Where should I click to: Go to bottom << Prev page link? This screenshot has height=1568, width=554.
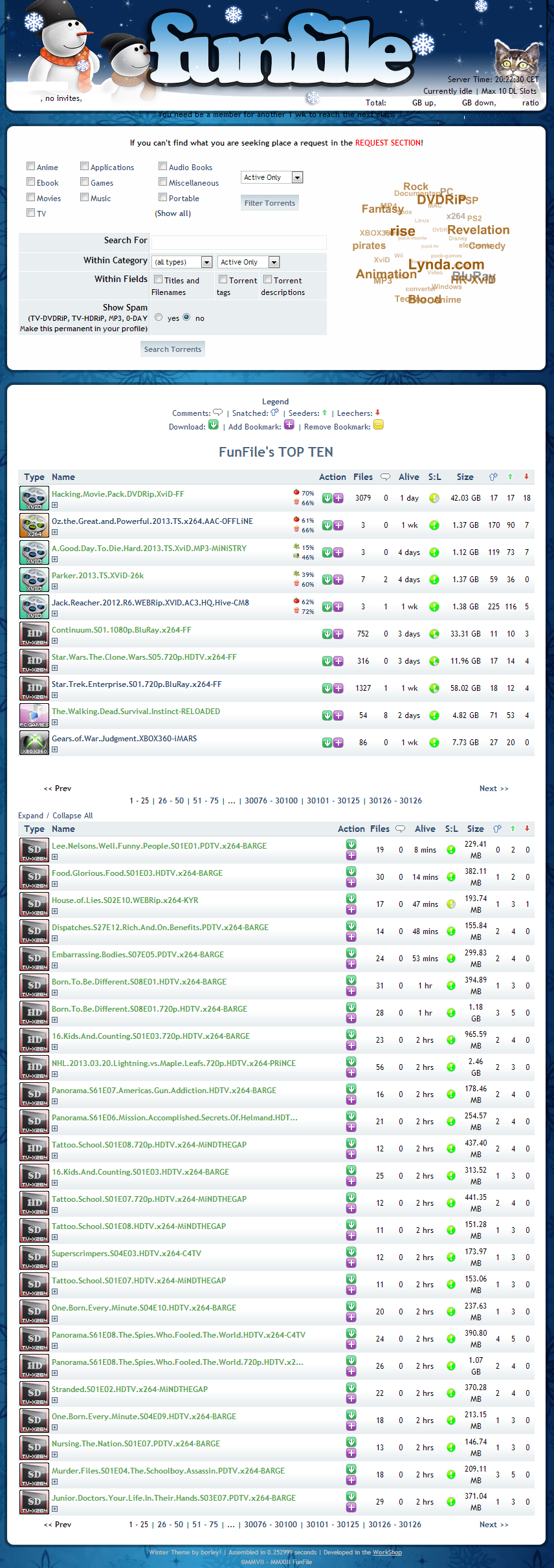[x=58, y=1525]
